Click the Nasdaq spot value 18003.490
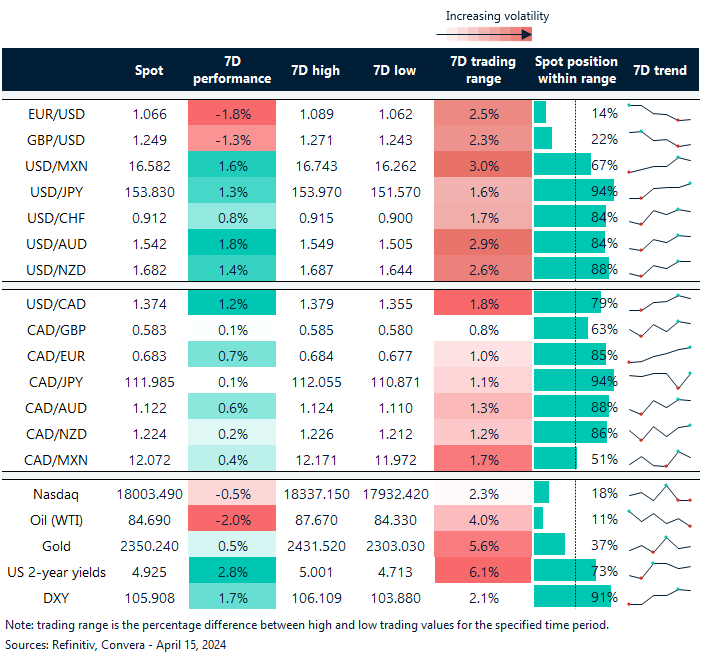The width and height of the screenshot is (707, 657). [146, 492]
